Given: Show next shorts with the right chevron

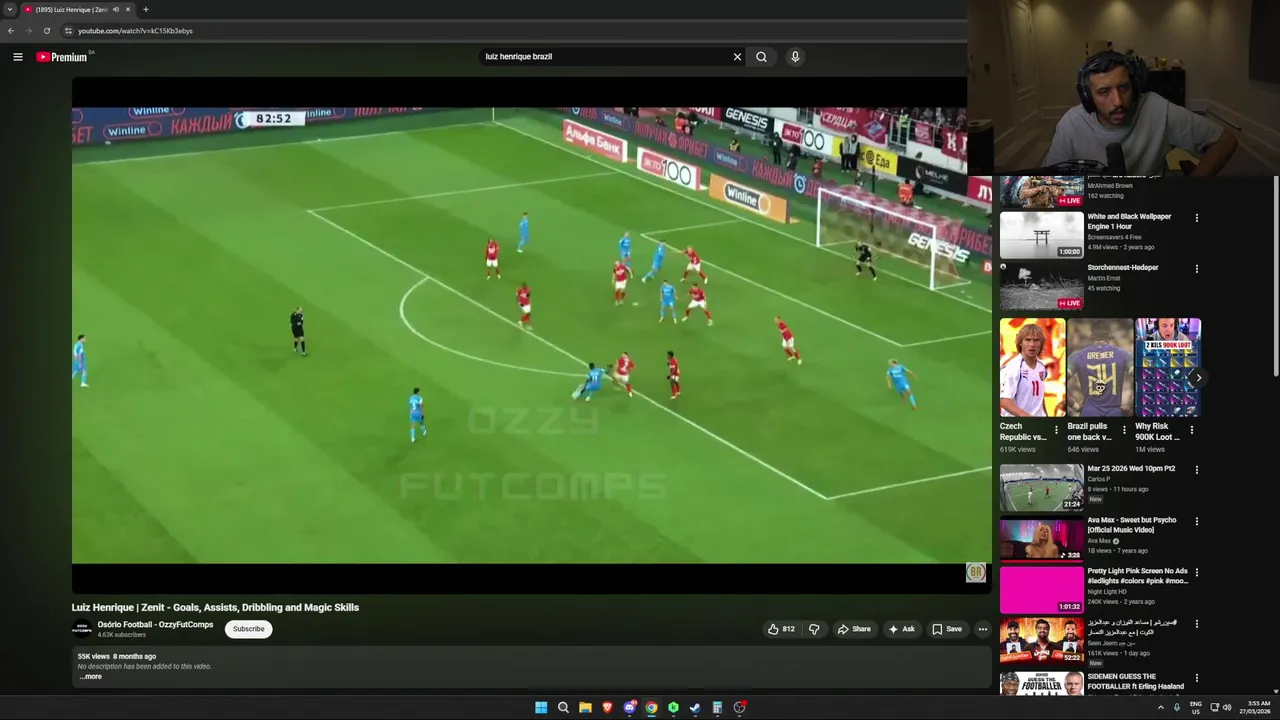Looking at the screenshot, I should pyautogui.click(x=1198, y=377).
